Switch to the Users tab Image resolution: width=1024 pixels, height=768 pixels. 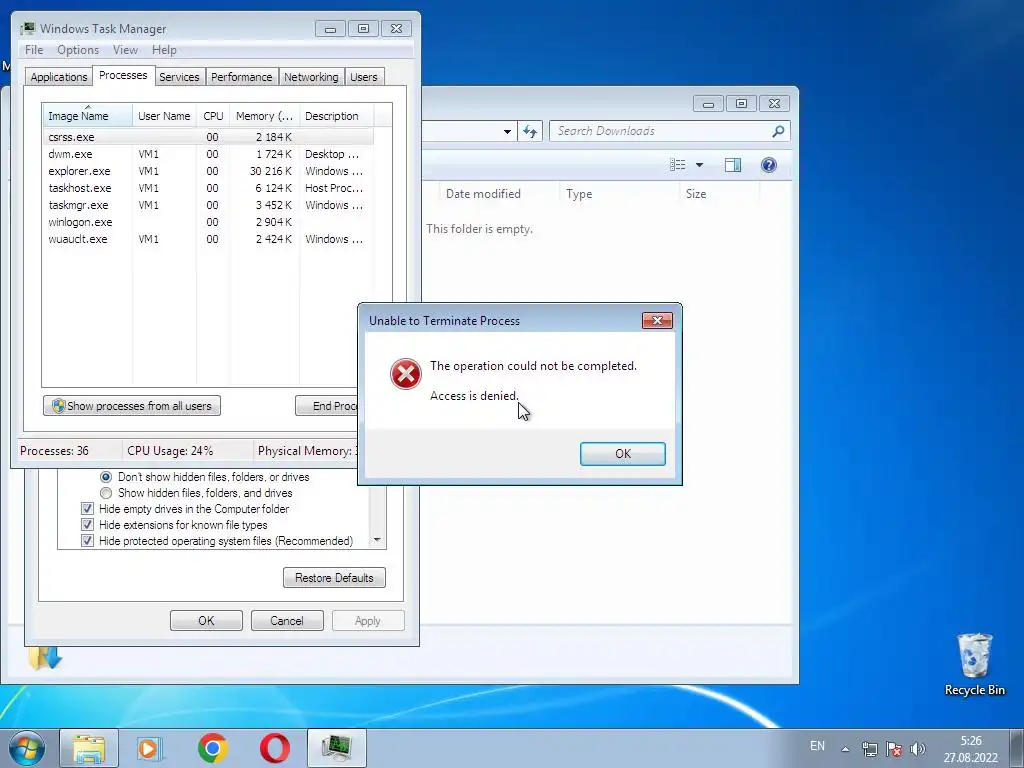363,76
